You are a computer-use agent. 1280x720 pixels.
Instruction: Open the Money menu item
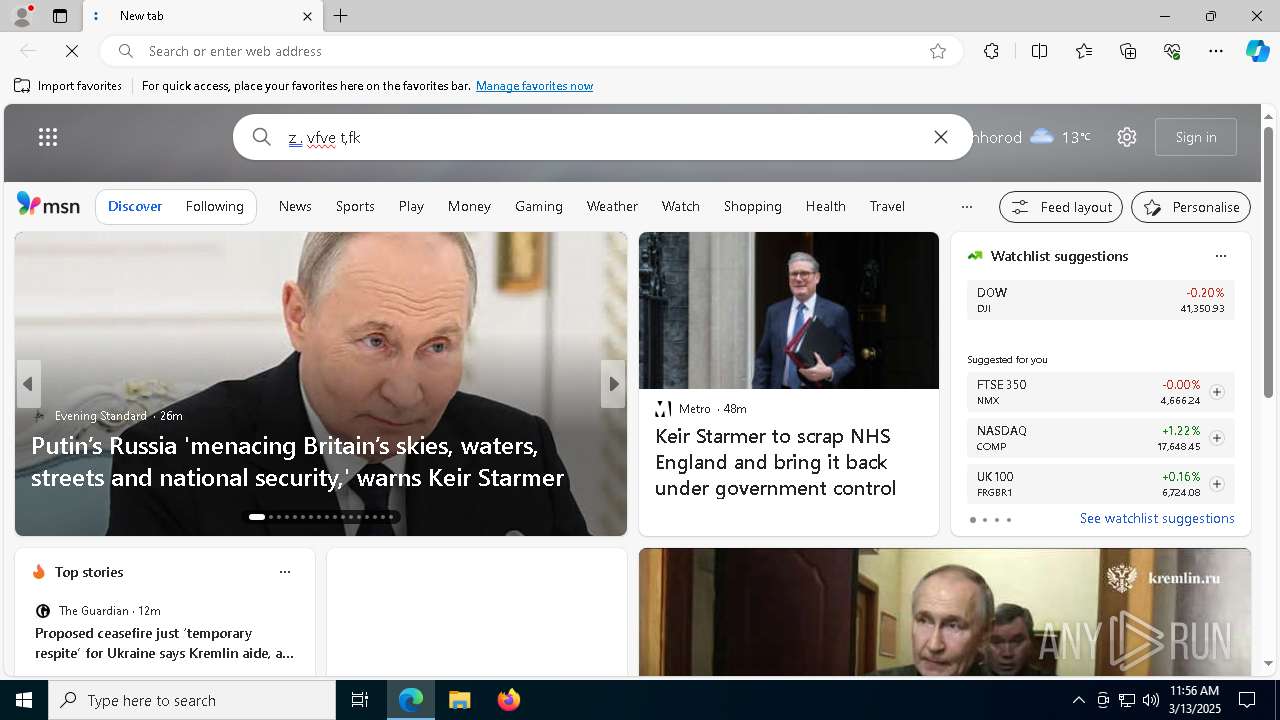[x=469, y=206]
